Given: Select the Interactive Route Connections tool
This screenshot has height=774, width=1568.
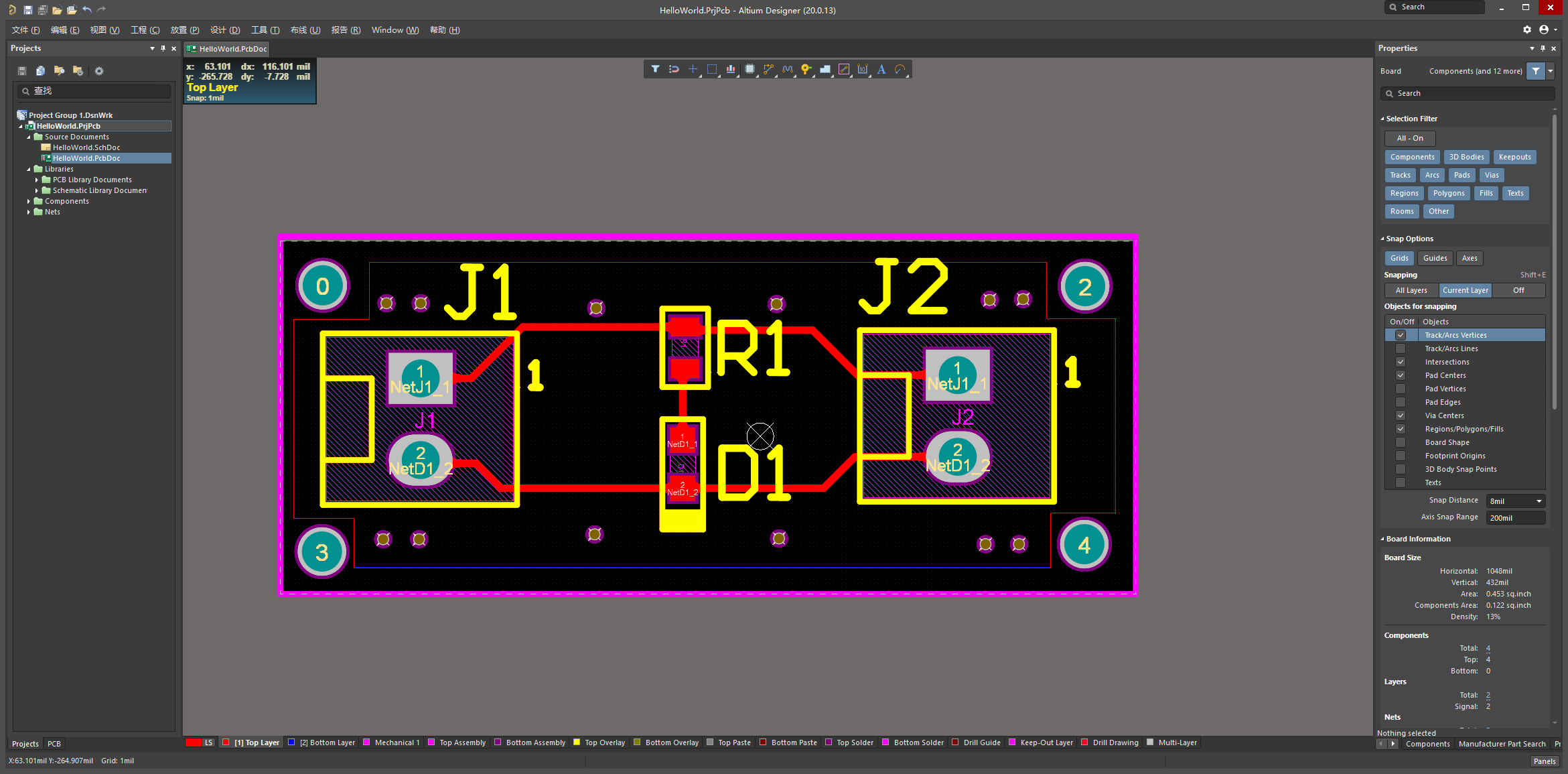Looking at the screenshot, I should point(769,69).
